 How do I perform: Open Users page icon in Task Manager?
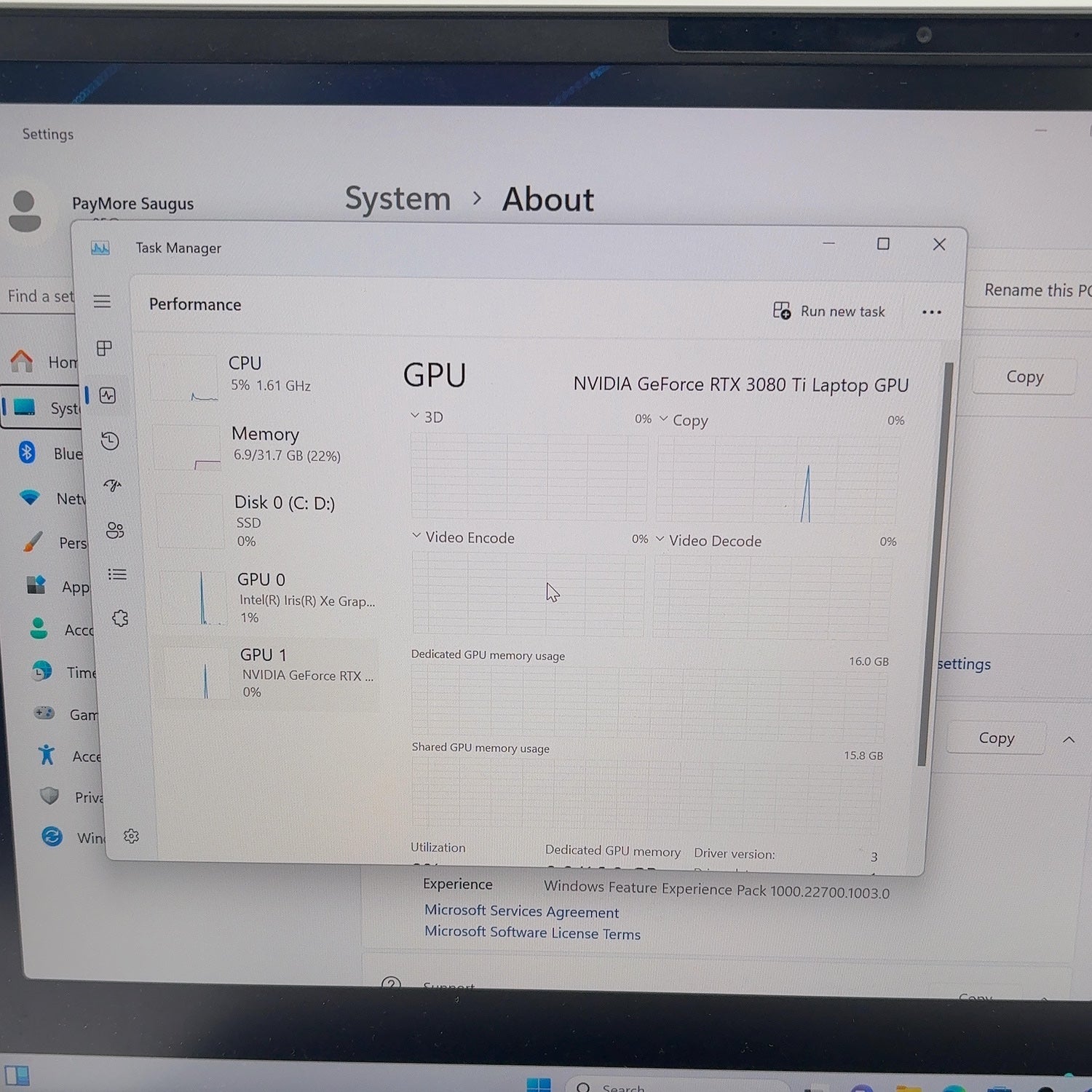pyautogui.click(x=115, y=530)
